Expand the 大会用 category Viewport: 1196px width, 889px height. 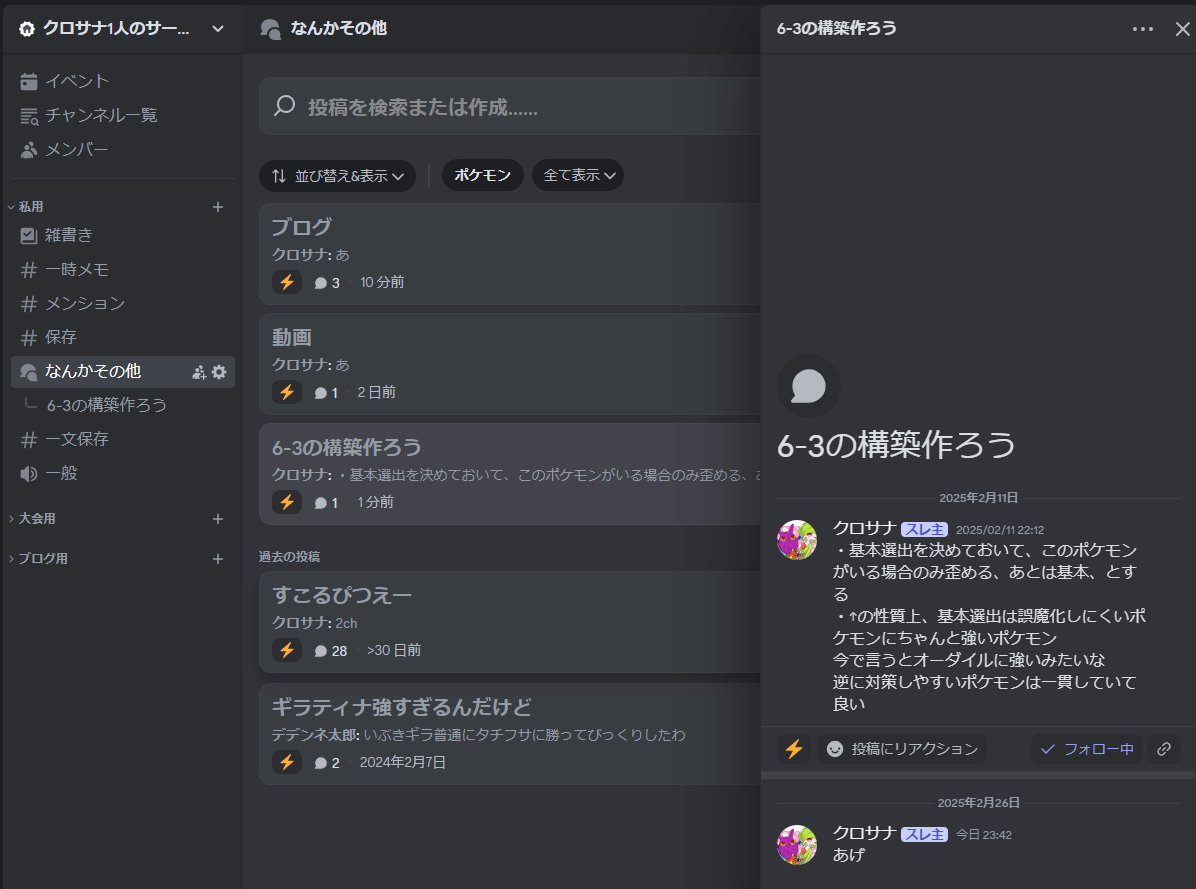point(33,518)
